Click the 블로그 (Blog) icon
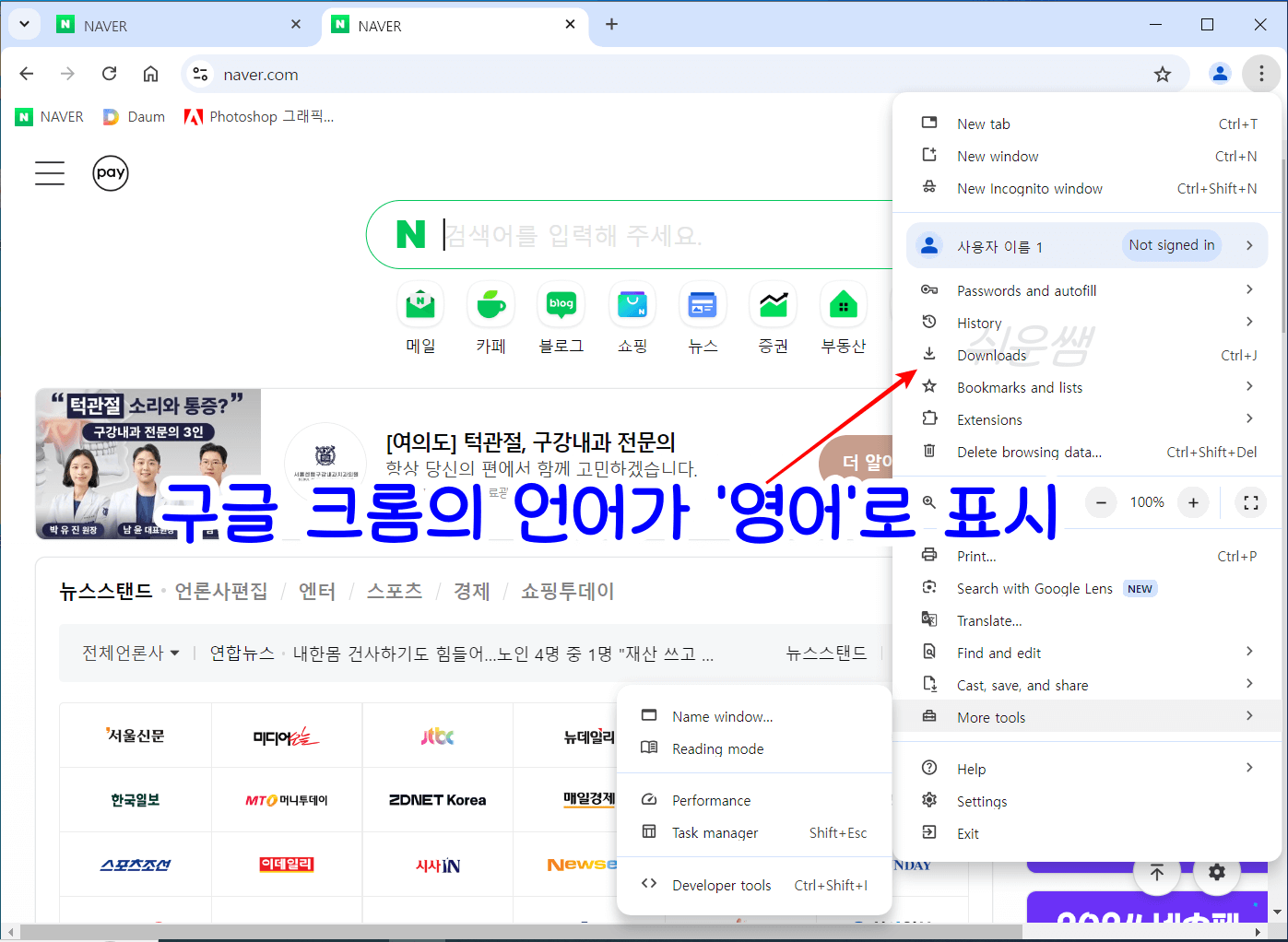The image size is (1288, 942). coord(561,304)
